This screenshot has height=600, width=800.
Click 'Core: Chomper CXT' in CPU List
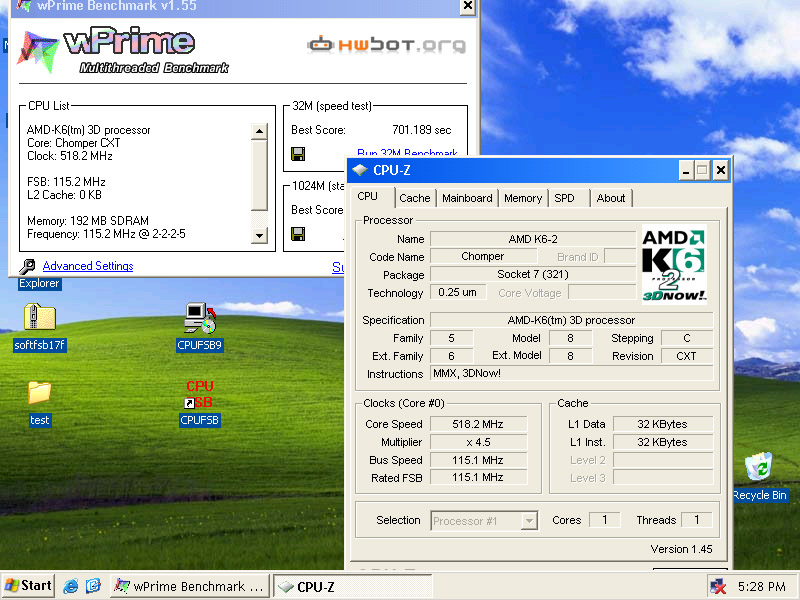[x=73, y=143]
